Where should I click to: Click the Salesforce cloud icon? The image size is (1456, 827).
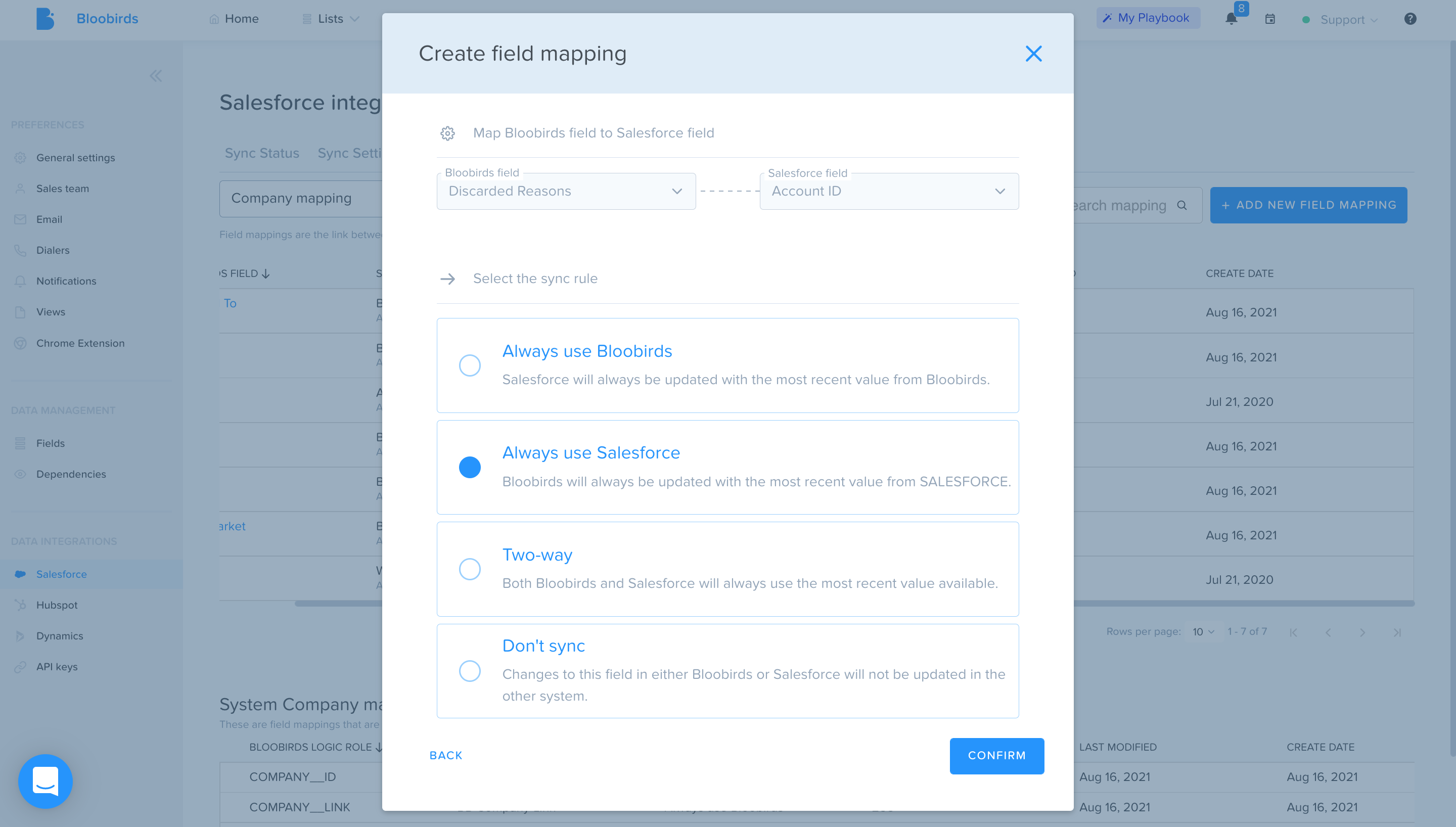[x=20, y=574]
